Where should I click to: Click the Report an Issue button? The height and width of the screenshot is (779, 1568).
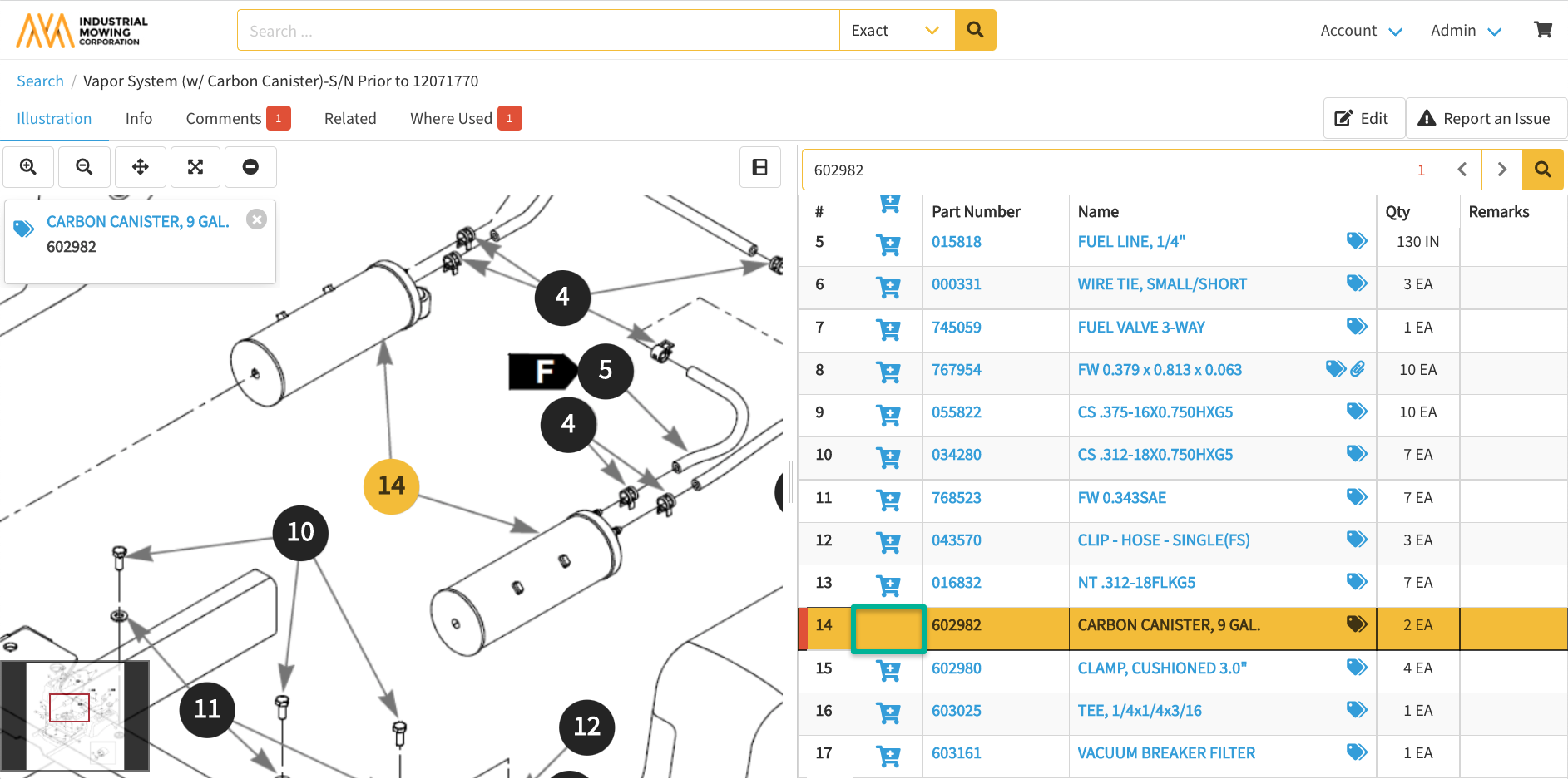[x=1486, y=119]
